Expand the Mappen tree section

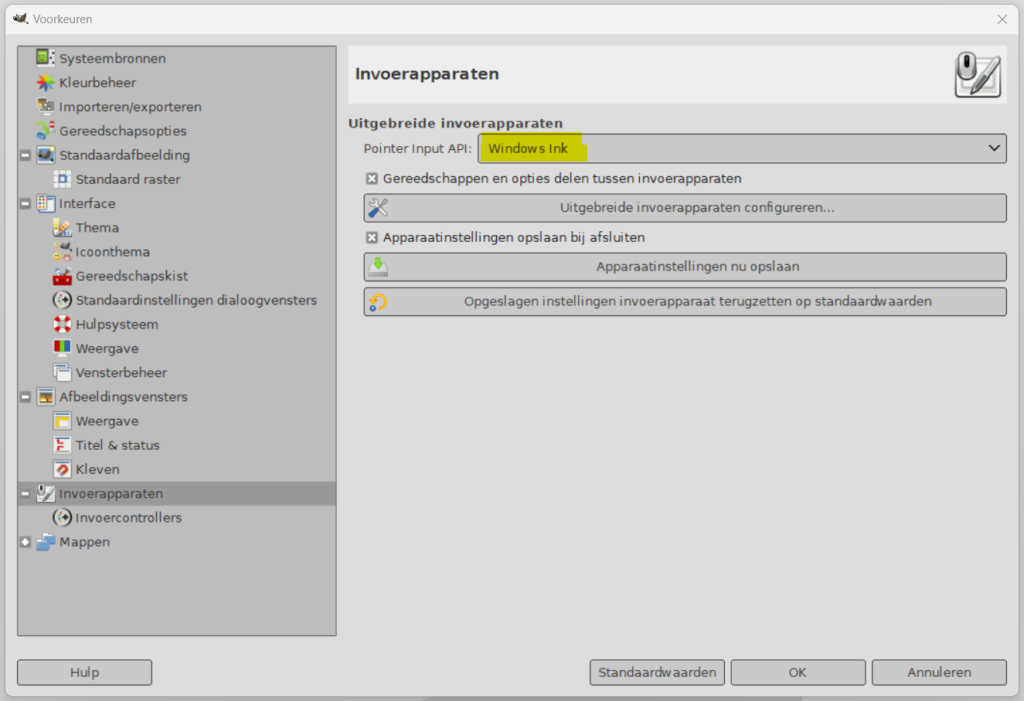tap(25, 542)
